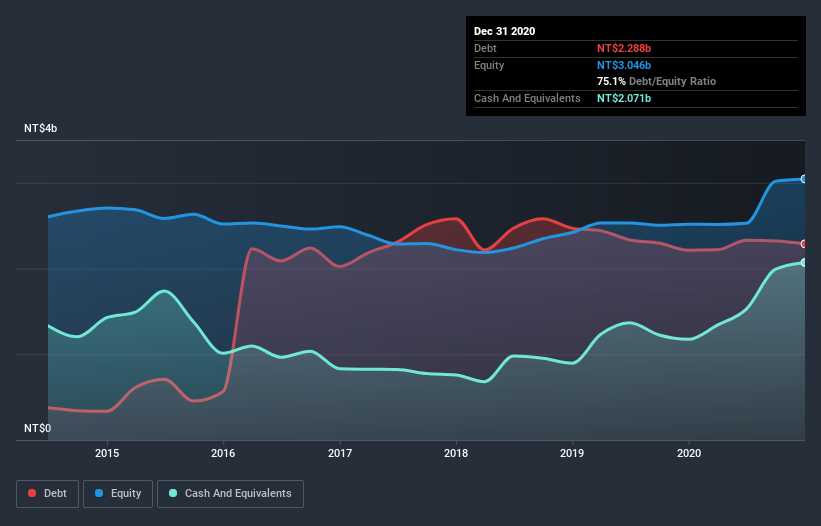Select the red Debt endpoint marker
This screenshot has height=526, width=821.
(x=804, y=244)
